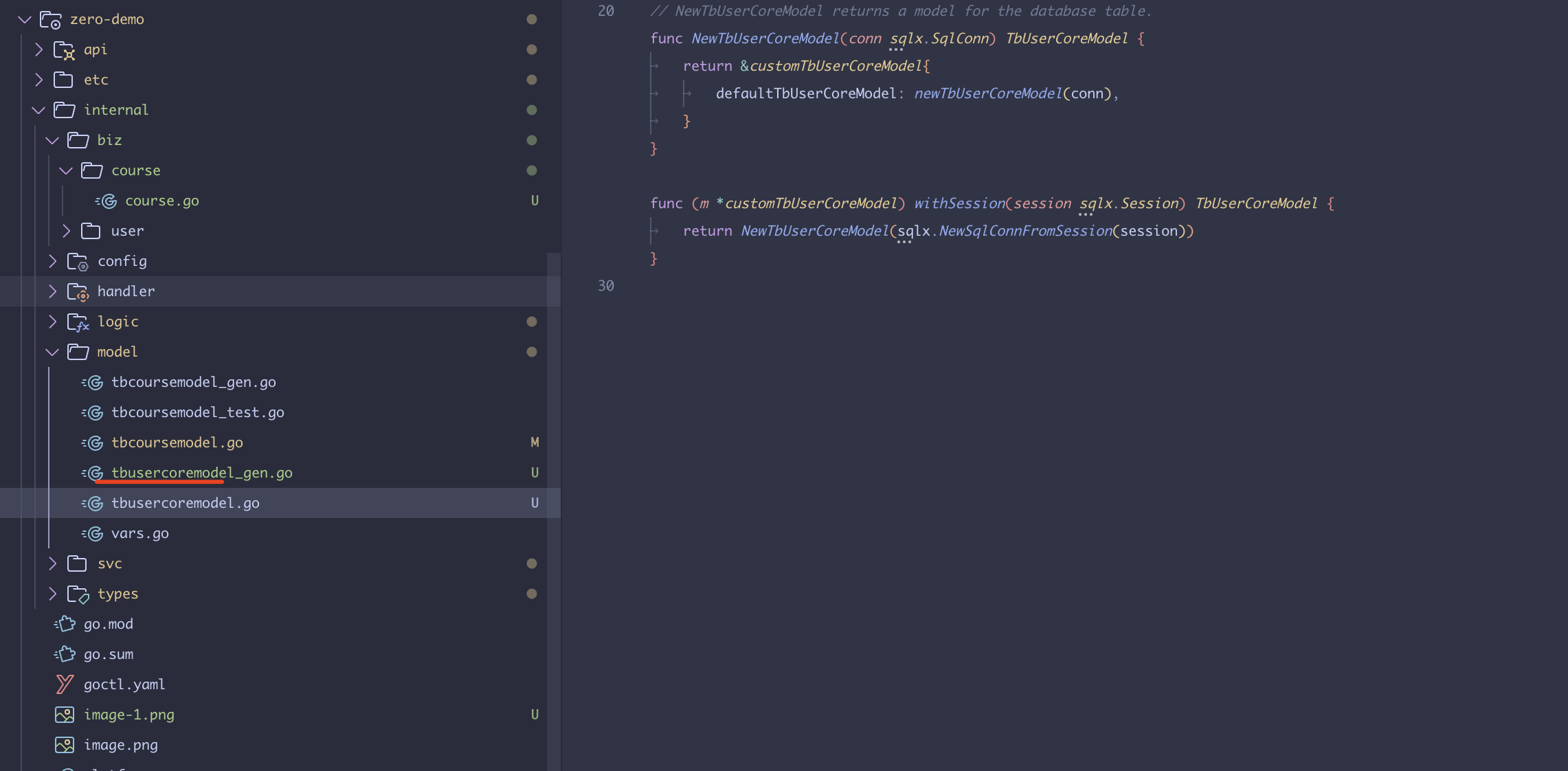Collapse the internal folder
The image size is (1568, 771).
coord(38,110)
